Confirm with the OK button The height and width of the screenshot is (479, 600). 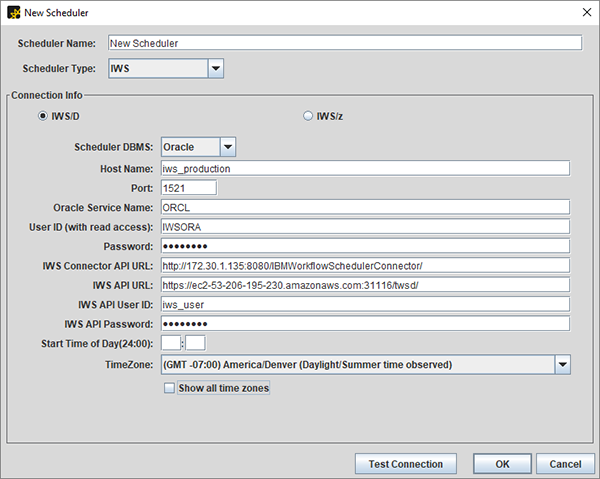point(501,464)
